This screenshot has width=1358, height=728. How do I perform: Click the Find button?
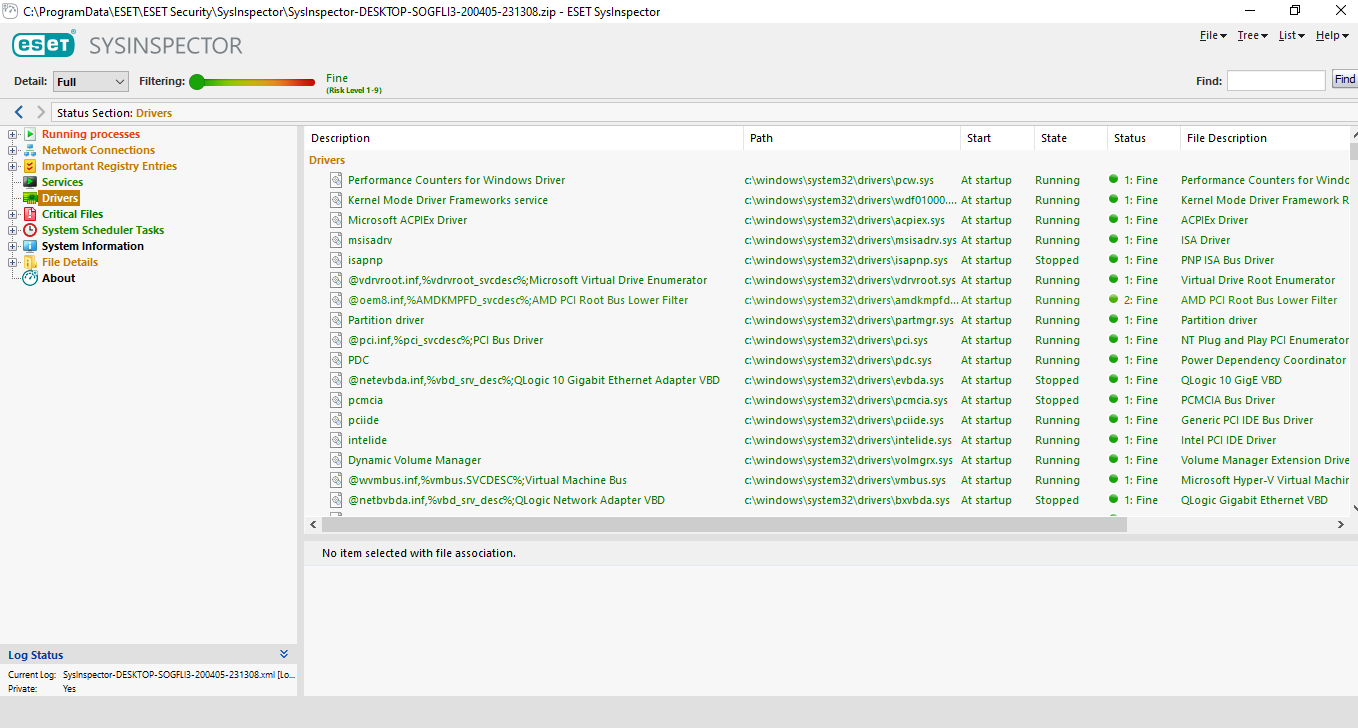[1345, 80]
